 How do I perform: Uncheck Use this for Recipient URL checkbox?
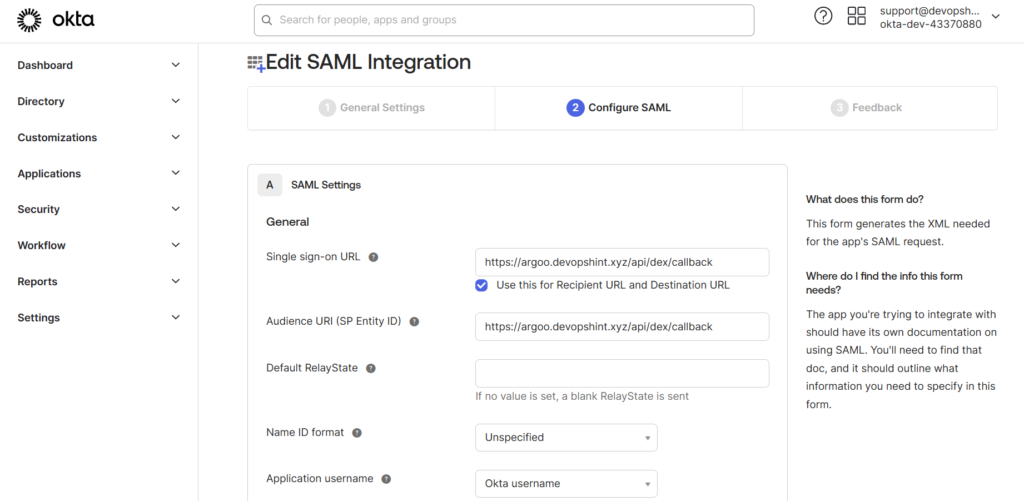pos(481,285)
